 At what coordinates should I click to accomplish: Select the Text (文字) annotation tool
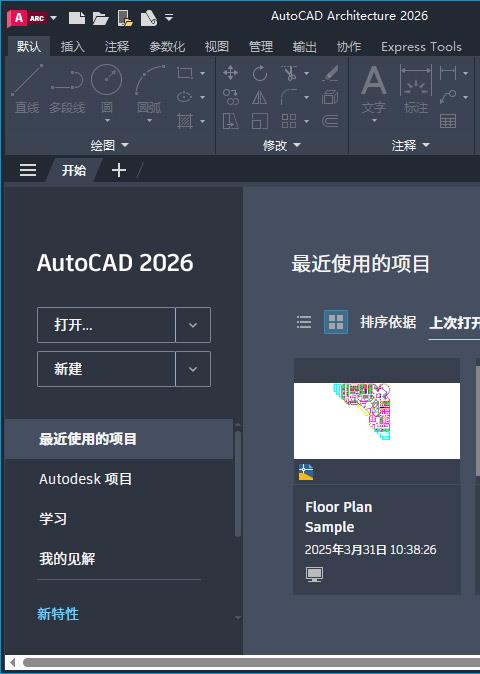[374, 90]
